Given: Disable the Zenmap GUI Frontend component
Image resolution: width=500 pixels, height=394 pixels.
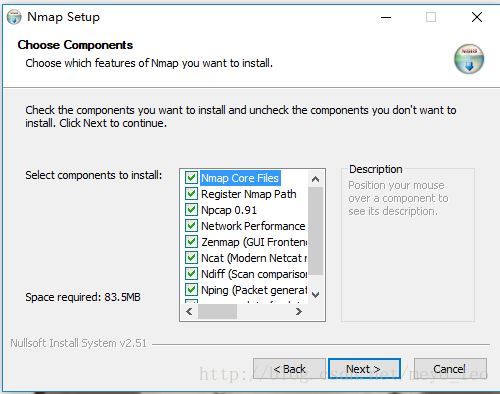Looking at the screenshot, I should (x=191, y=242).
